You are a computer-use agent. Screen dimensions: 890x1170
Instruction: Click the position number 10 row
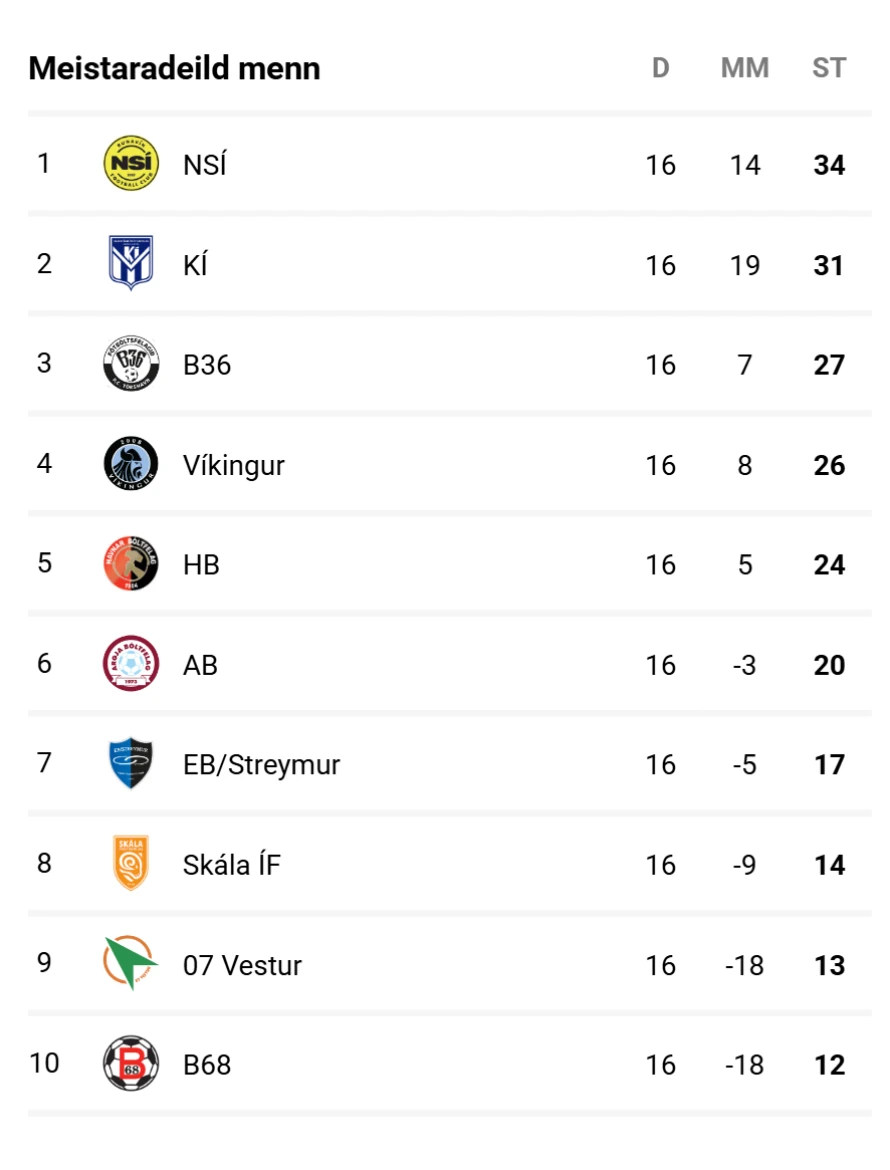pyautogui.click(x=449, y=1063)
